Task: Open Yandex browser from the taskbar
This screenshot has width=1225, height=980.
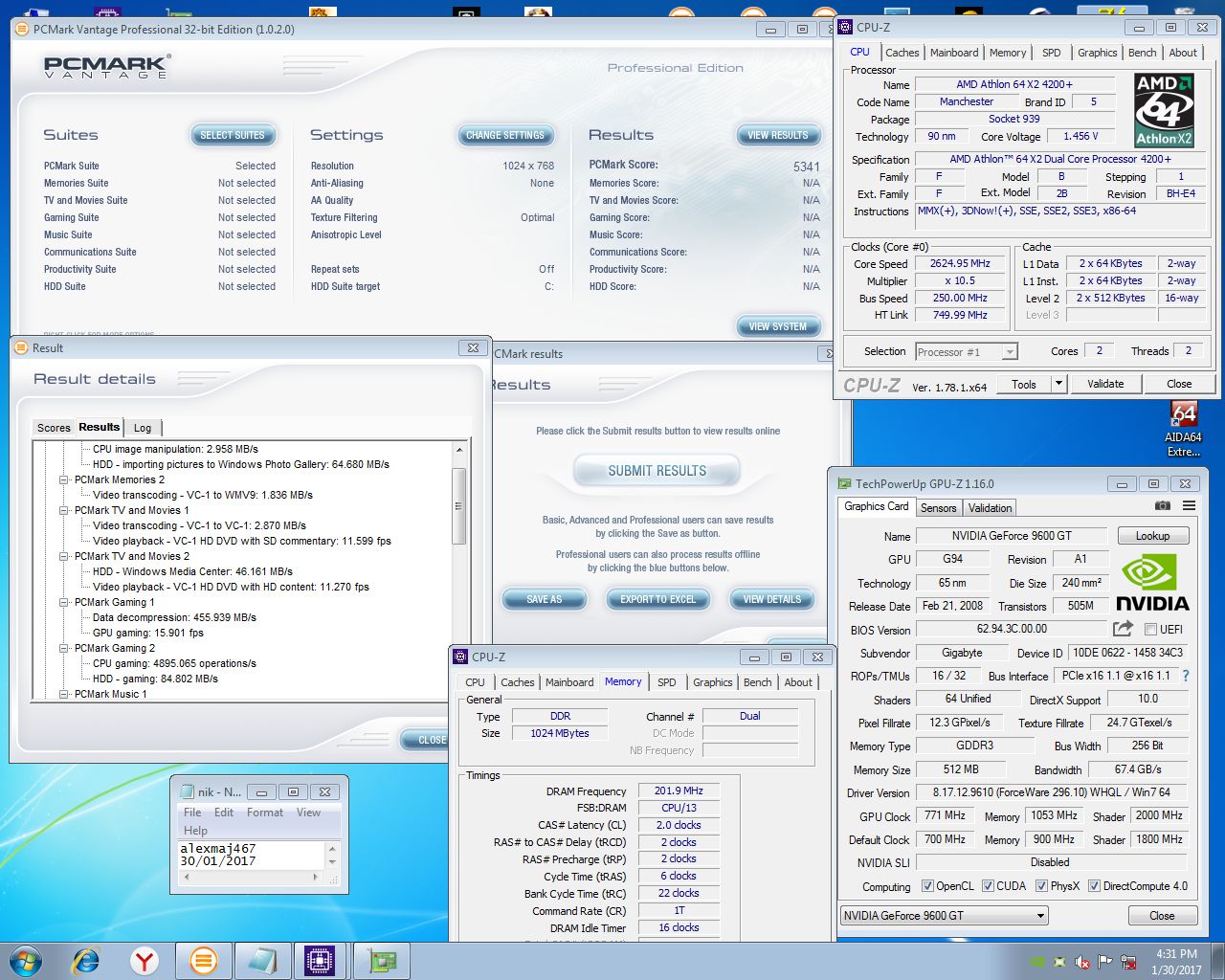Action: pos(145,961)
